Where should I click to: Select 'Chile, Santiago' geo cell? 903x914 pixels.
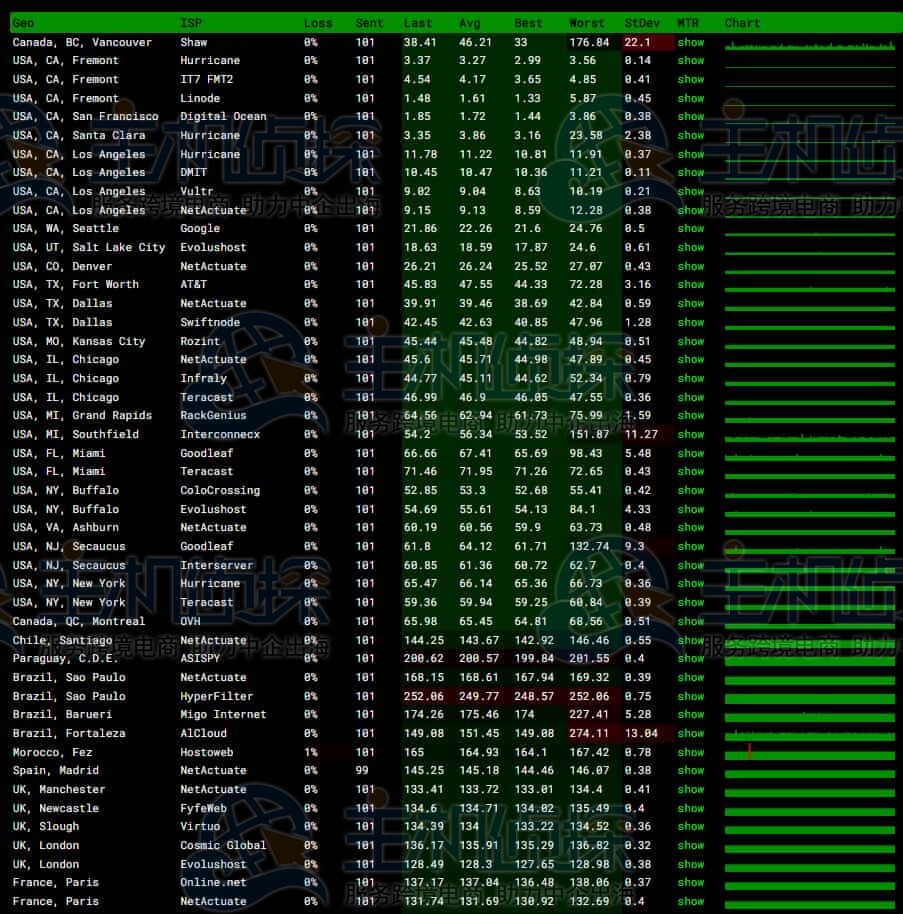62,640
